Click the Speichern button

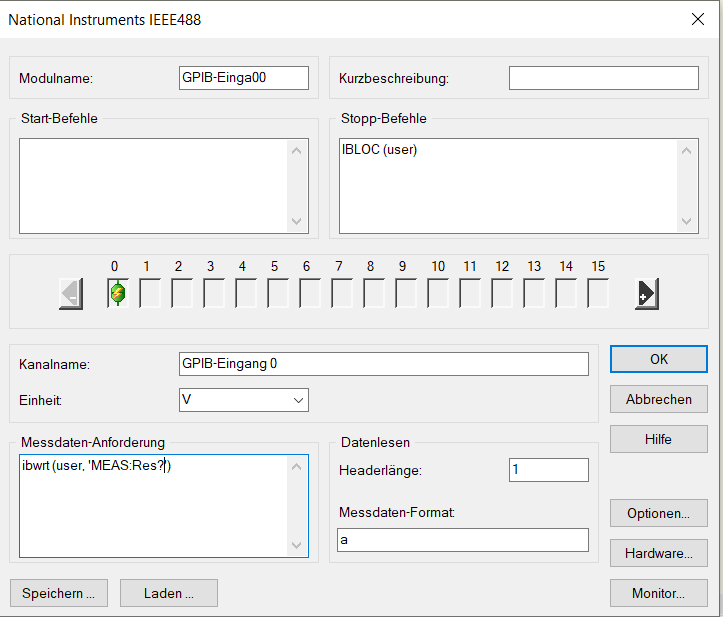[59, 593]
